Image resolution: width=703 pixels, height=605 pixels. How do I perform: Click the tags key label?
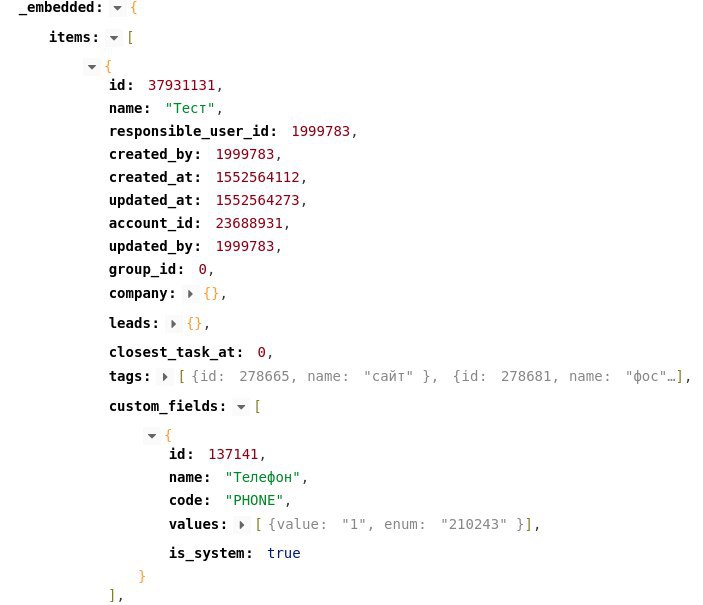pyautogui.click(x=130, y=376)
